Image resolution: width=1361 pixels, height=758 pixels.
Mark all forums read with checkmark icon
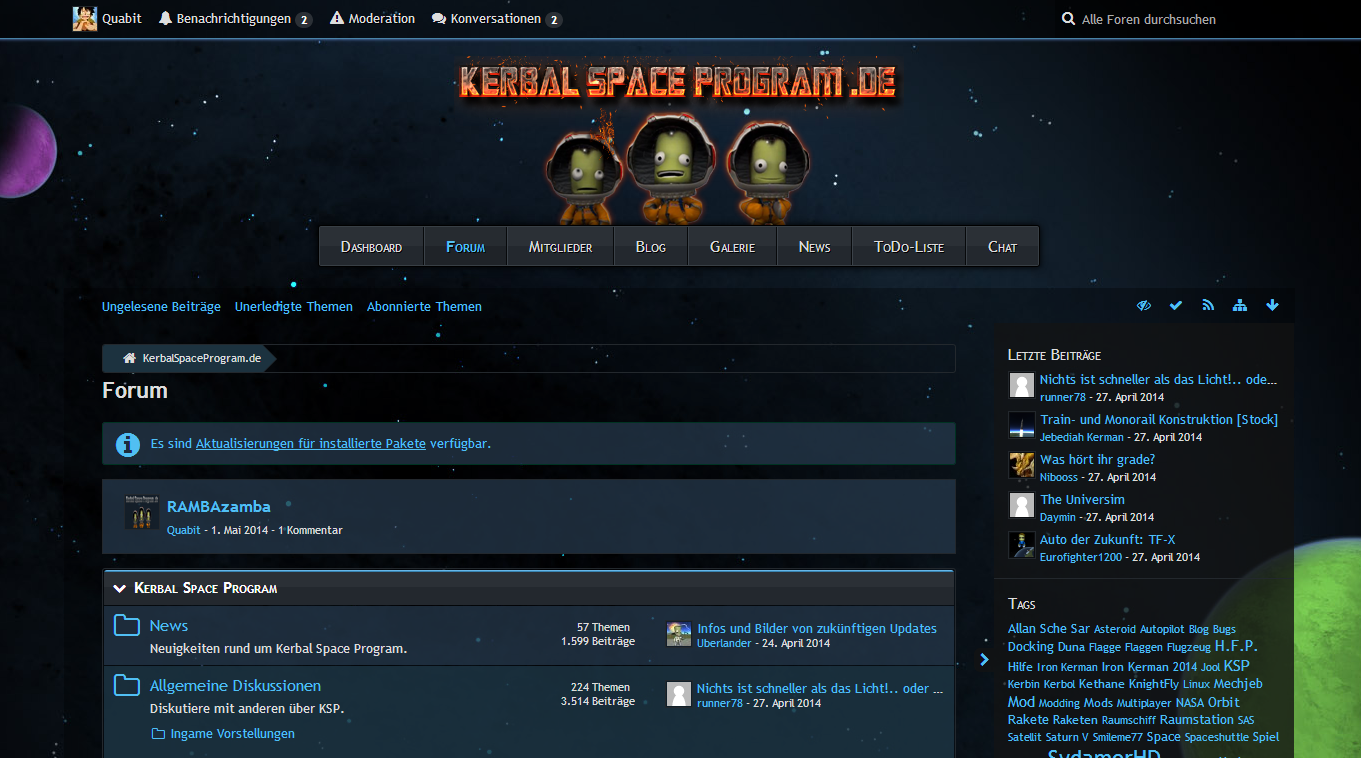(1176, 306)
